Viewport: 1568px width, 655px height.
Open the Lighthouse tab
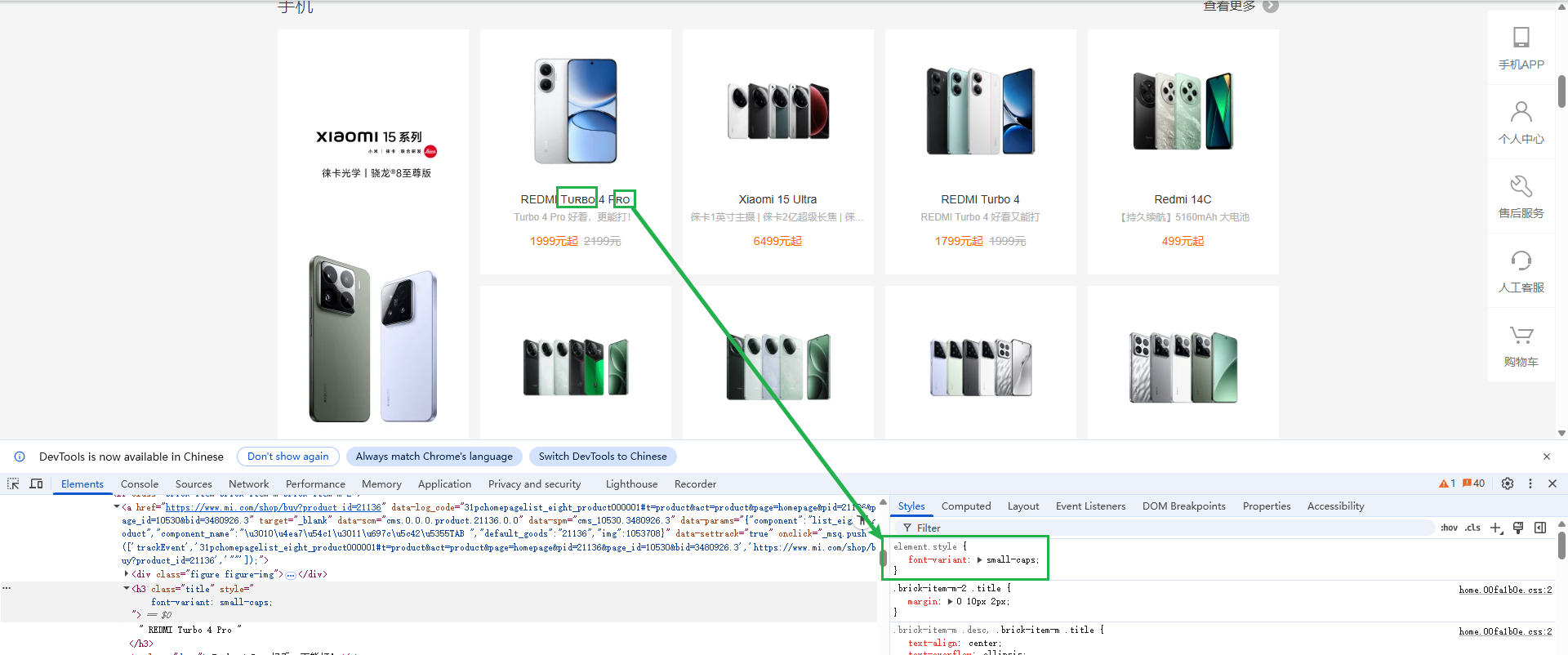pos(631,483)
